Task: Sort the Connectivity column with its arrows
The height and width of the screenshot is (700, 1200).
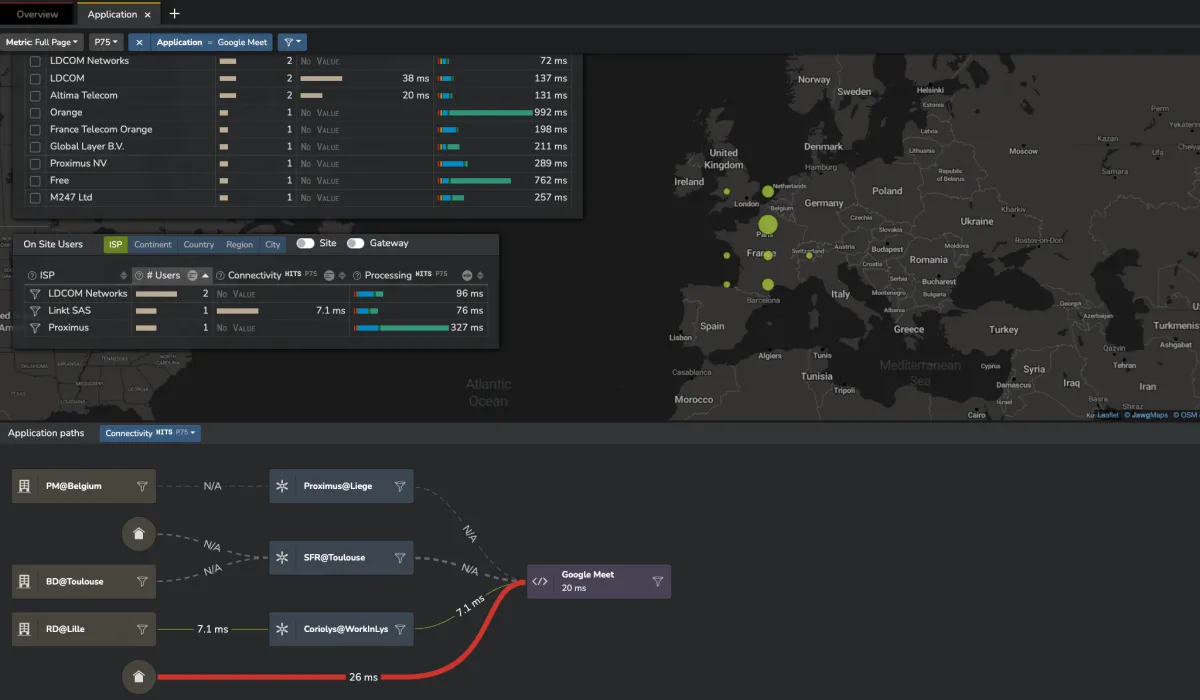Action: pos(342,275)
